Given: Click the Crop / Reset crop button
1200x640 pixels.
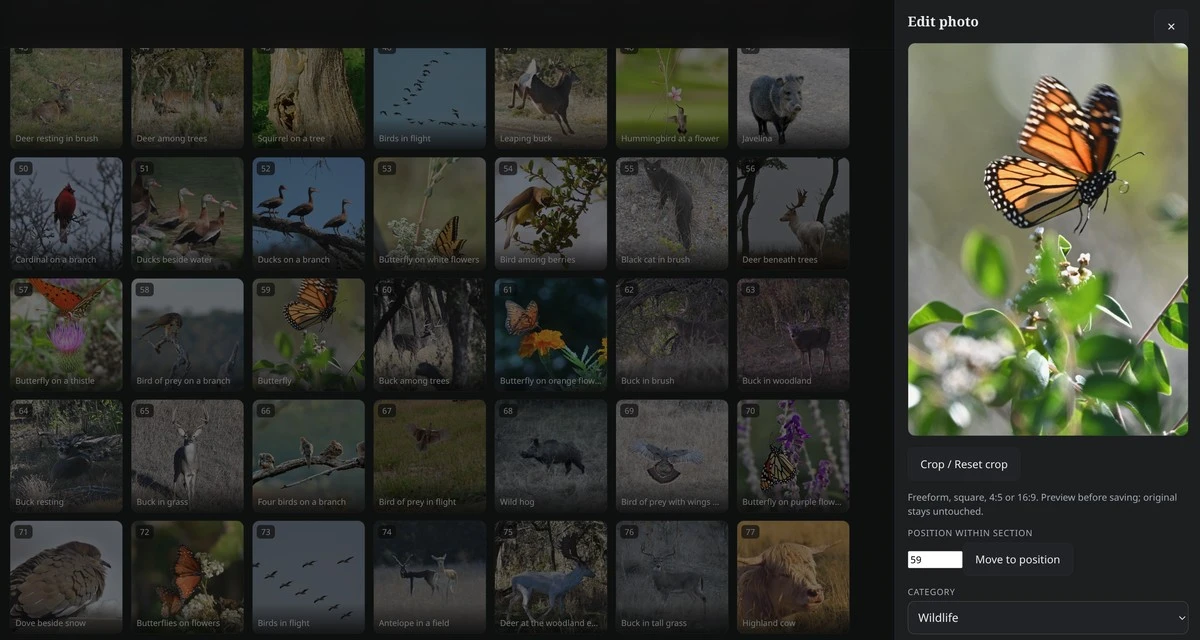Looking at the screenshot, I should pos(964,464).
